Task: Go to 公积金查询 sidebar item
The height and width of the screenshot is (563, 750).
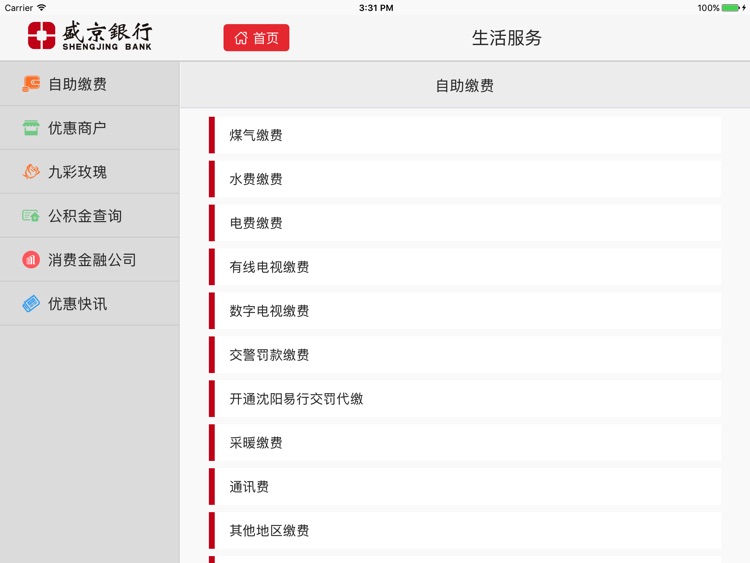Action: (x=89, y=216)
